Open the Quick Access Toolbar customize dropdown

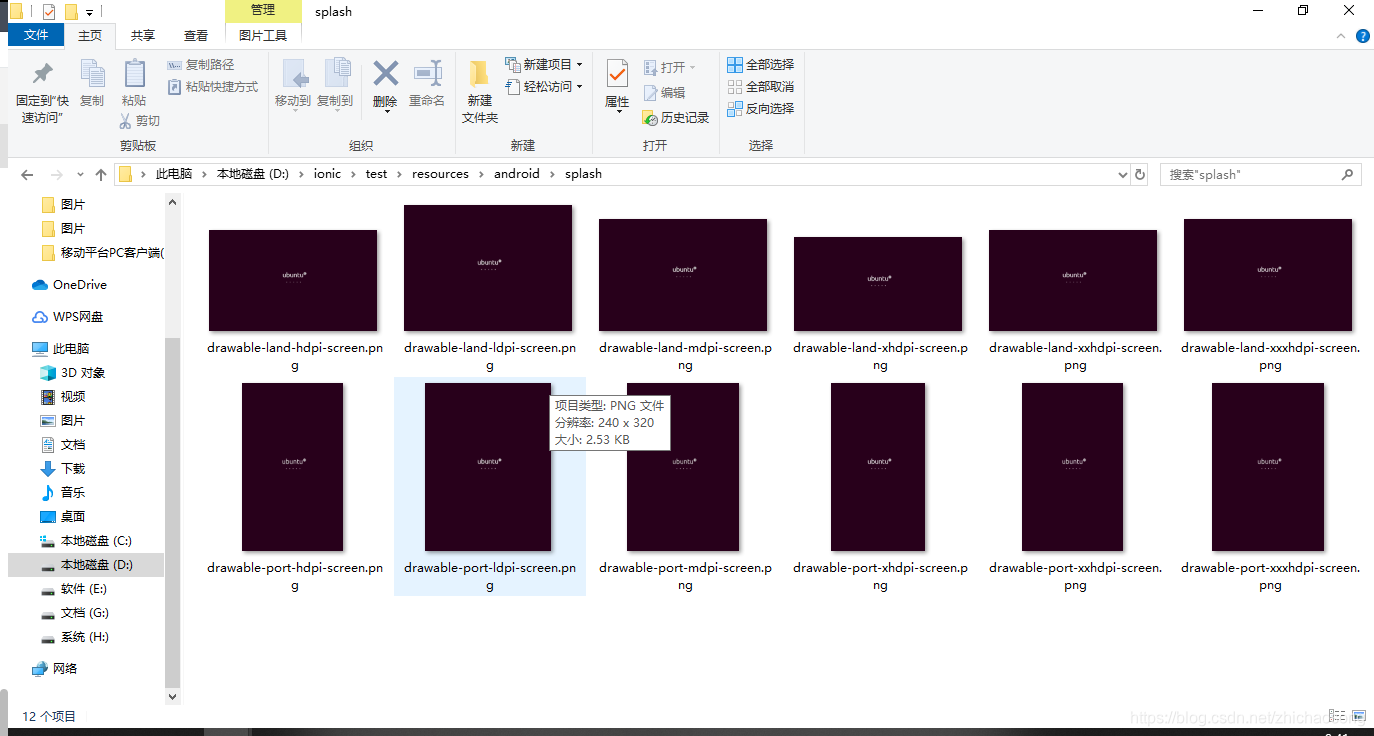tap(90, 12)
